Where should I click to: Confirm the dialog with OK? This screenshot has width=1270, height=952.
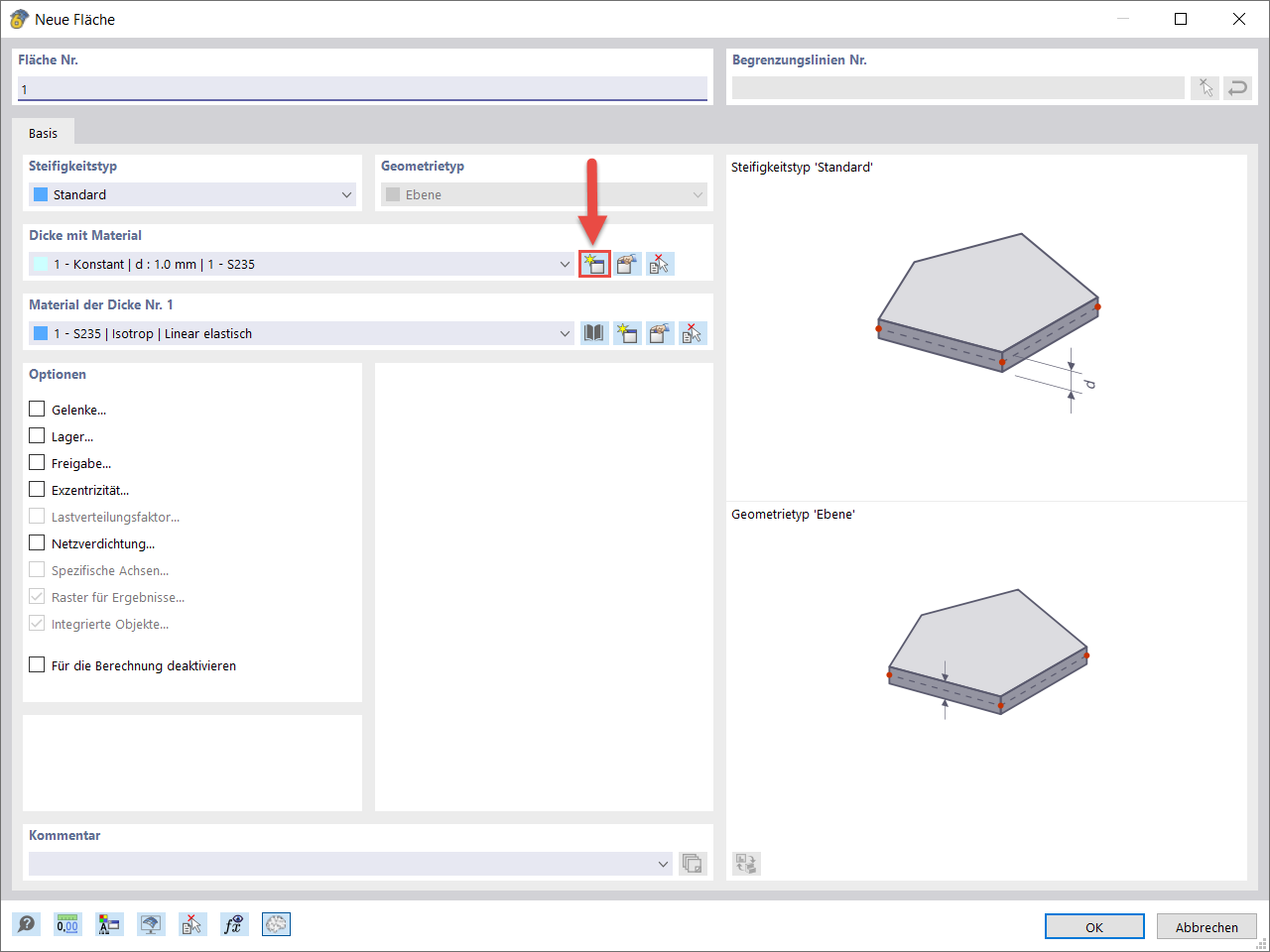[x=1094, y=926]
